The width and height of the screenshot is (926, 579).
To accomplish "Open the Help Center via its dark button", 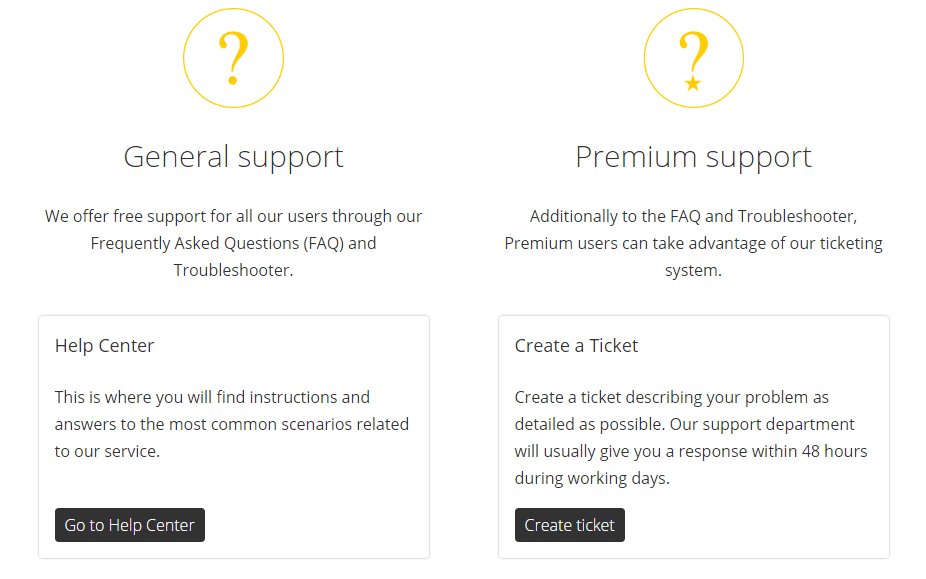I will tap(130, 525).
